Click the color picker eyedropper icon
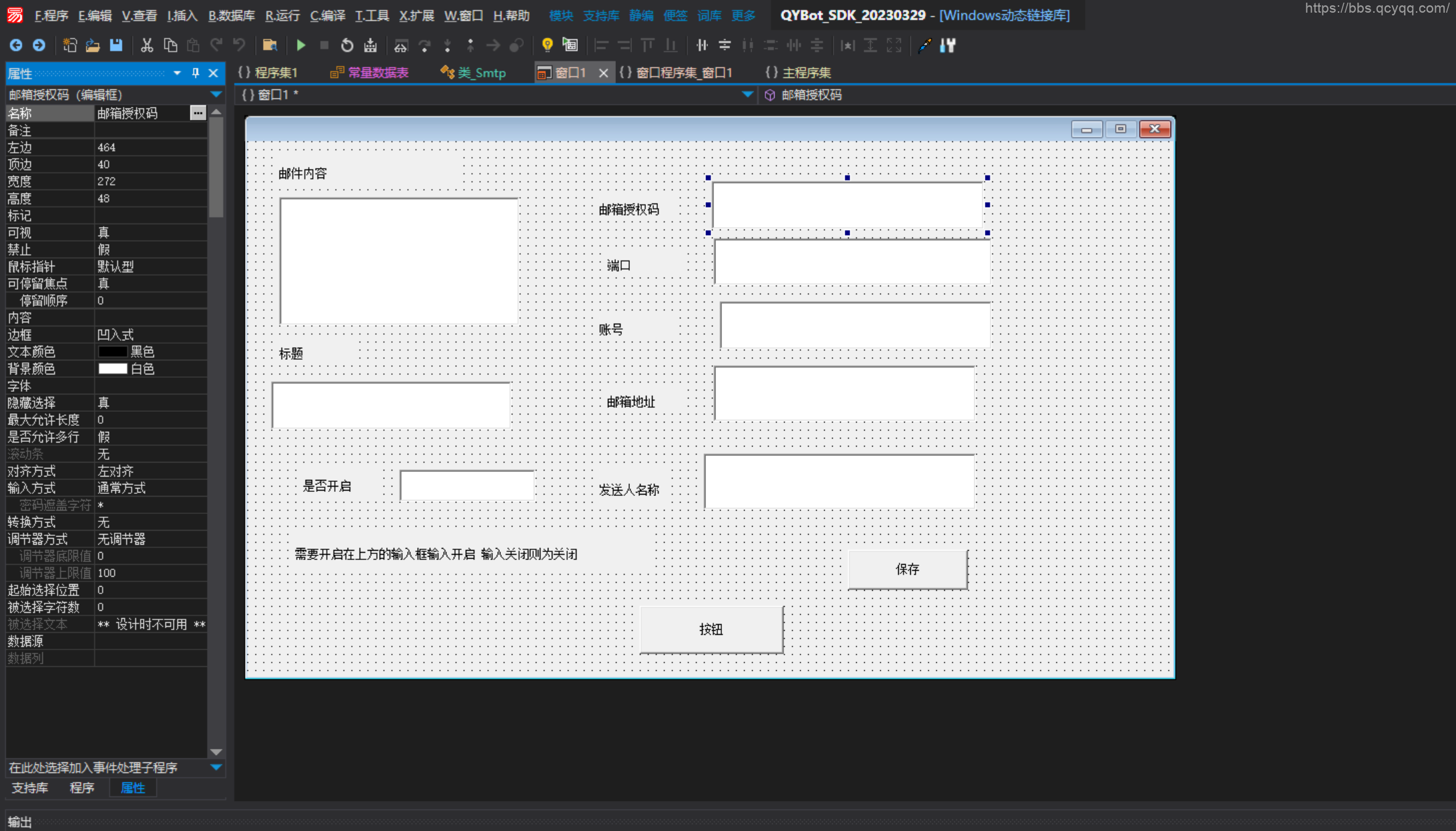 point(925,45)
